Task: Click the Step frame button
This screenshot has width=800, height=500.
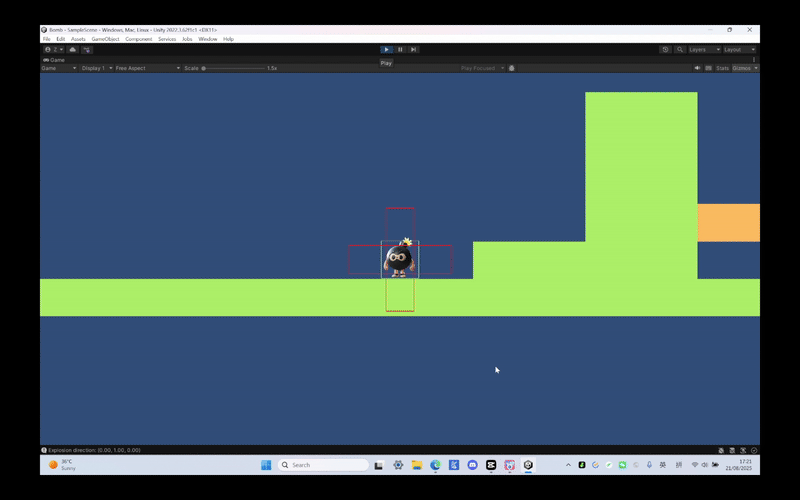Action: tap(413, 49)
